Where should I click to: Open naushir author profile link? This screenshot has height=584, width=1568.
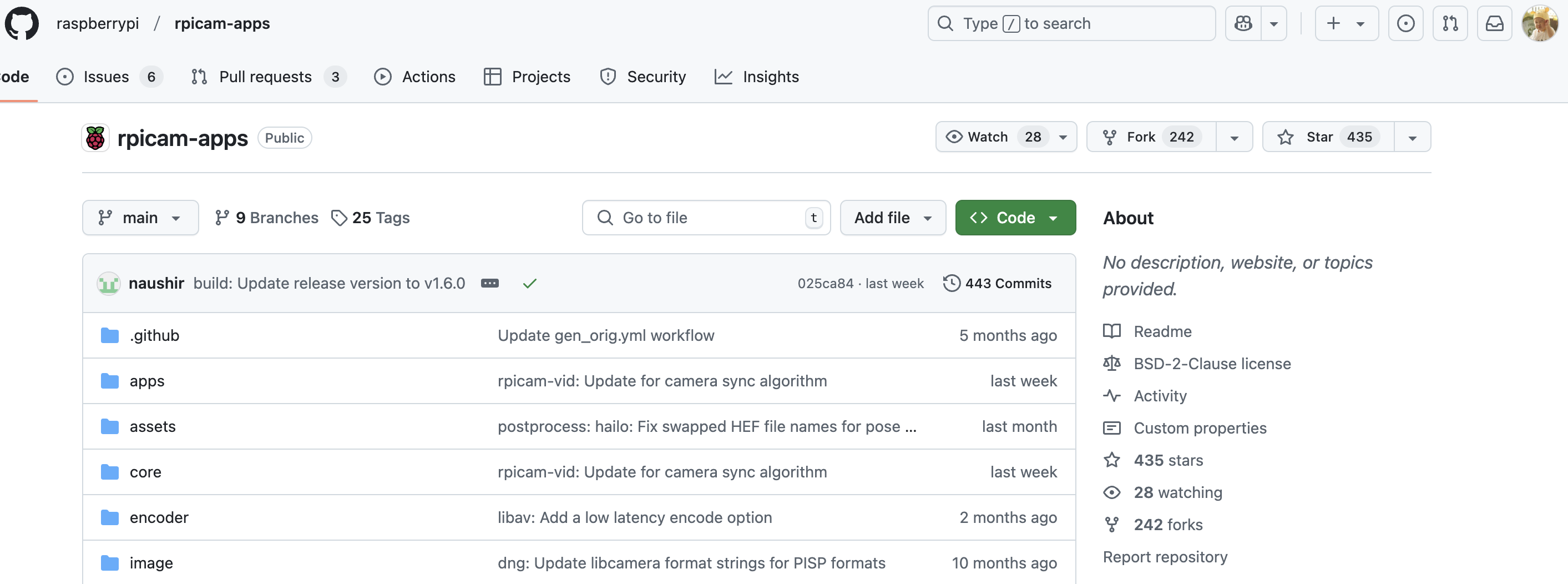[x=156, y=283]
